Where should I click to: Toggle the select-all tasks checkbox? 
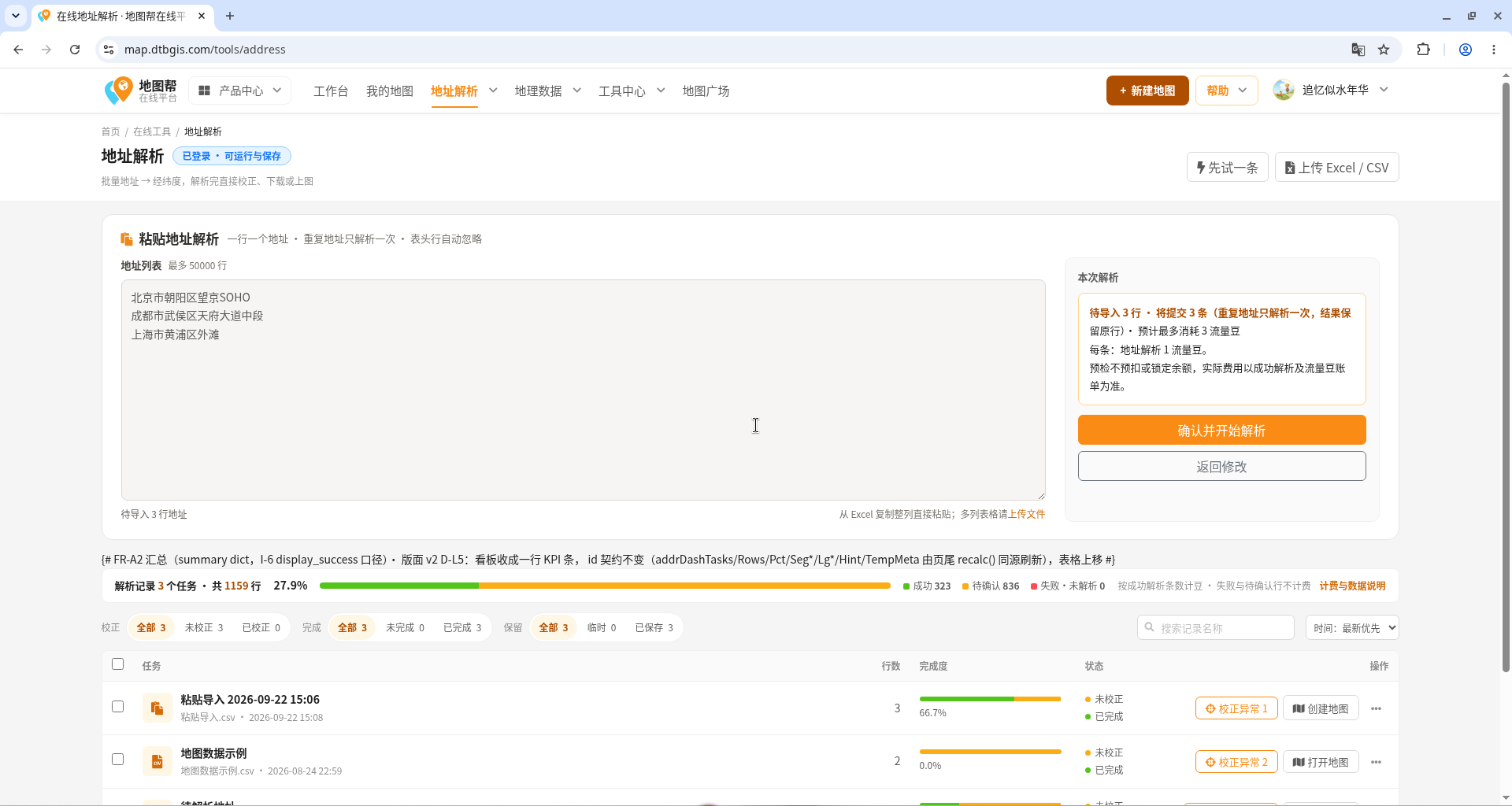[117, 664]
